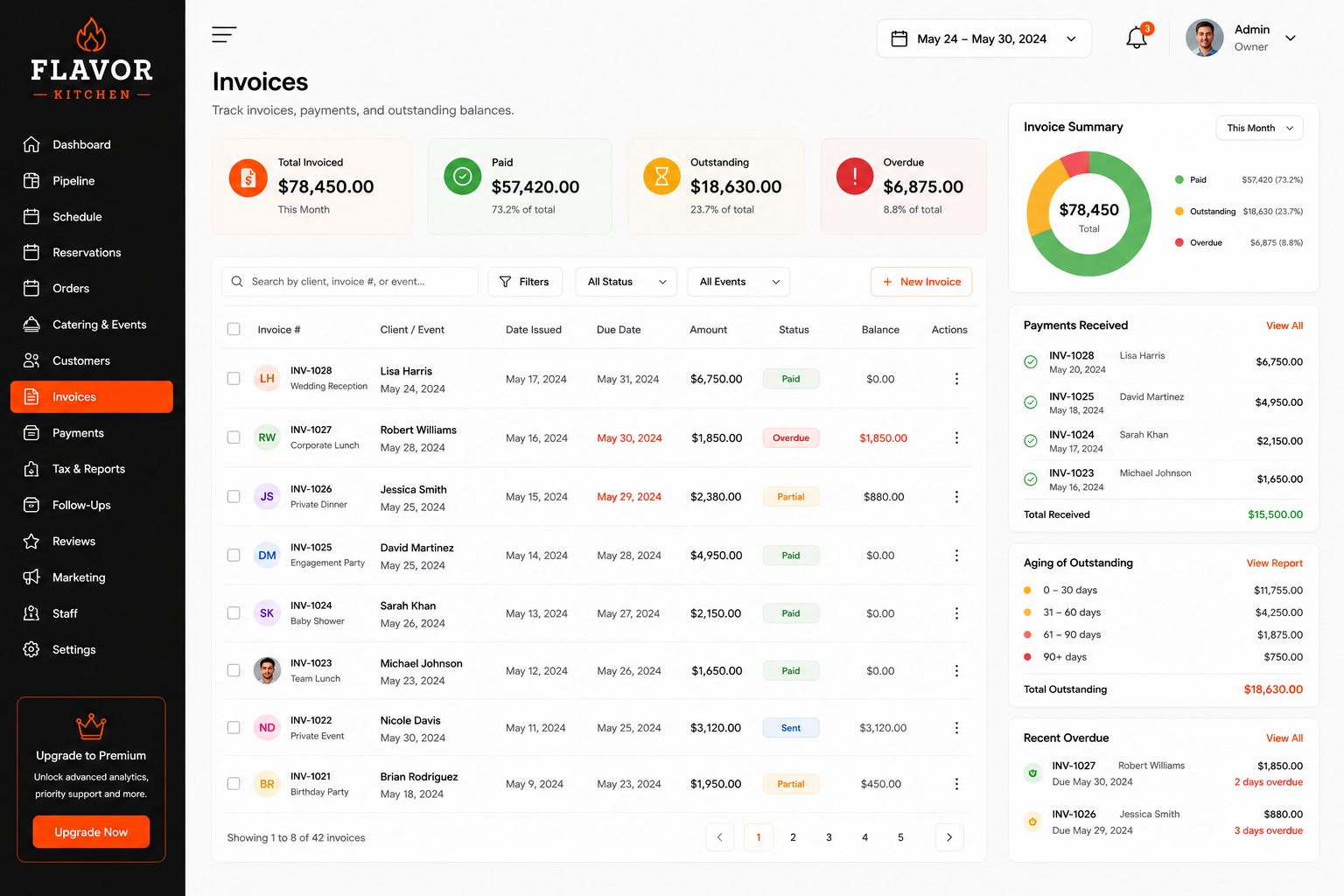Open Tax & Reports section

(92, 469)
